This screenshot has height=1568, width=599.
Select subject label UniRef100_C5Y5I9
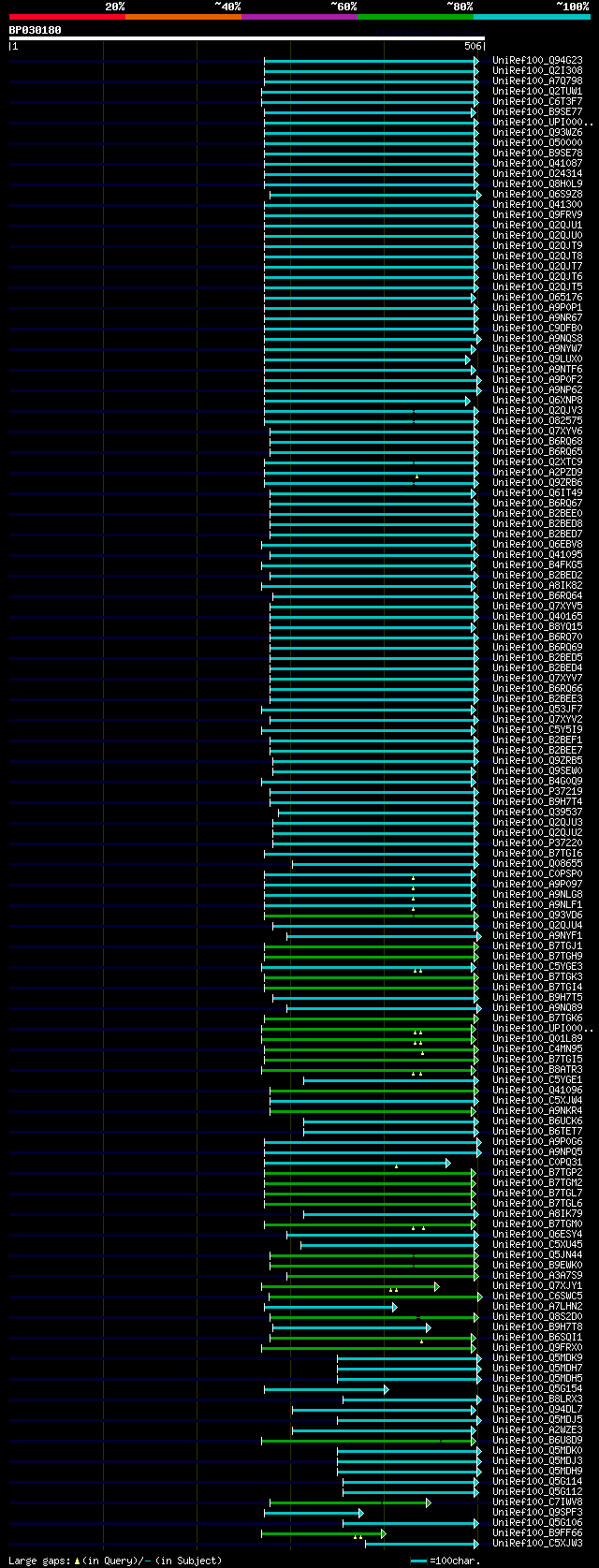(x=537, y=730)
